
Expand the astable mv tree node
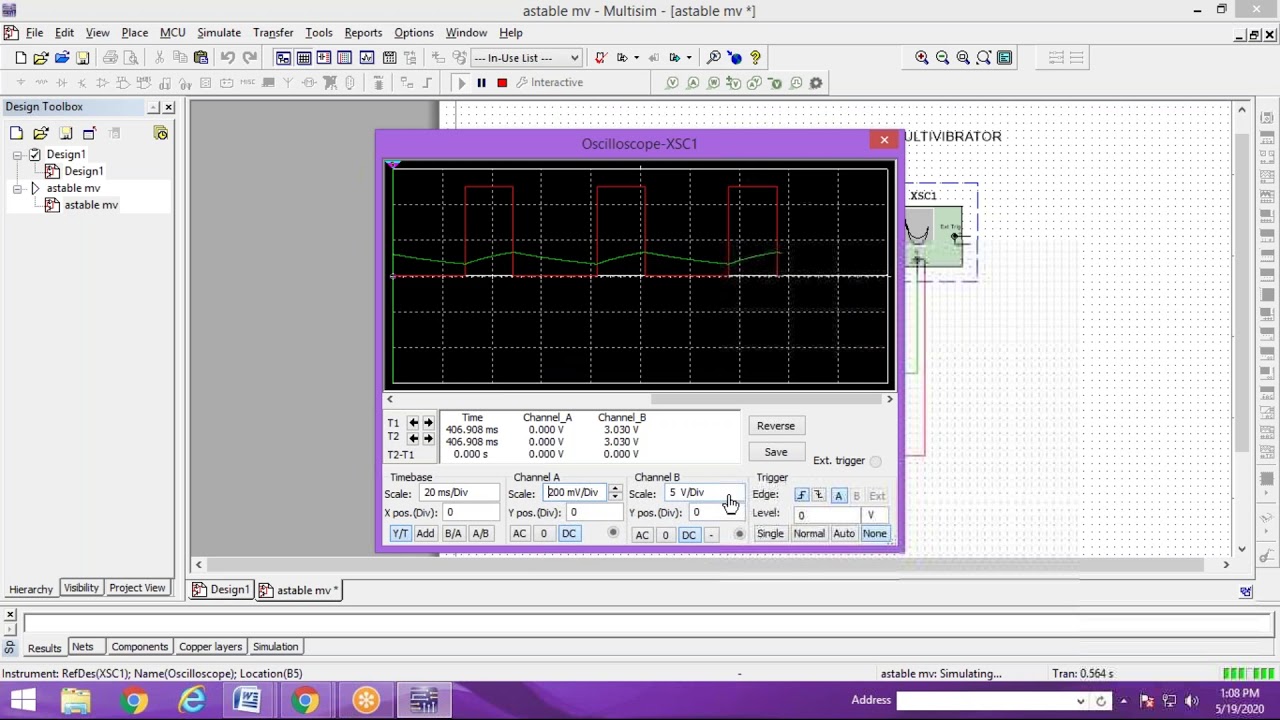point(17,188)
